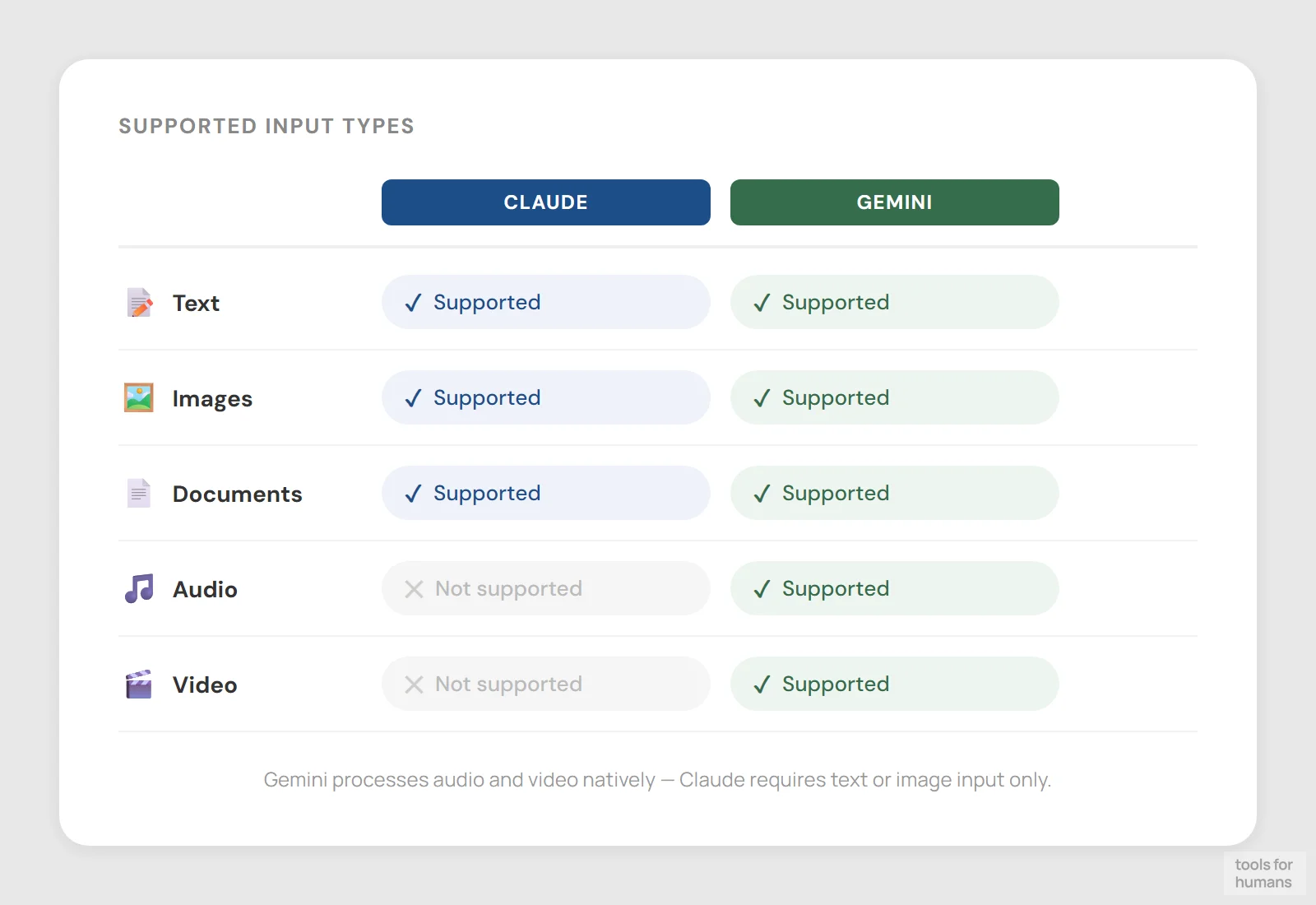The image size is (1316, 905).
Task: Click the X icon in Claude's Audio cell
Action: click(x=414, y=589)
